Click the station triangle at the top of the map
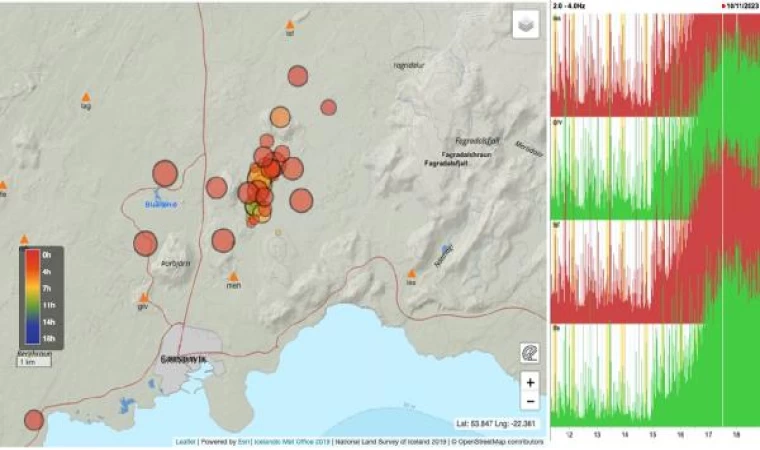 (290, 24)
